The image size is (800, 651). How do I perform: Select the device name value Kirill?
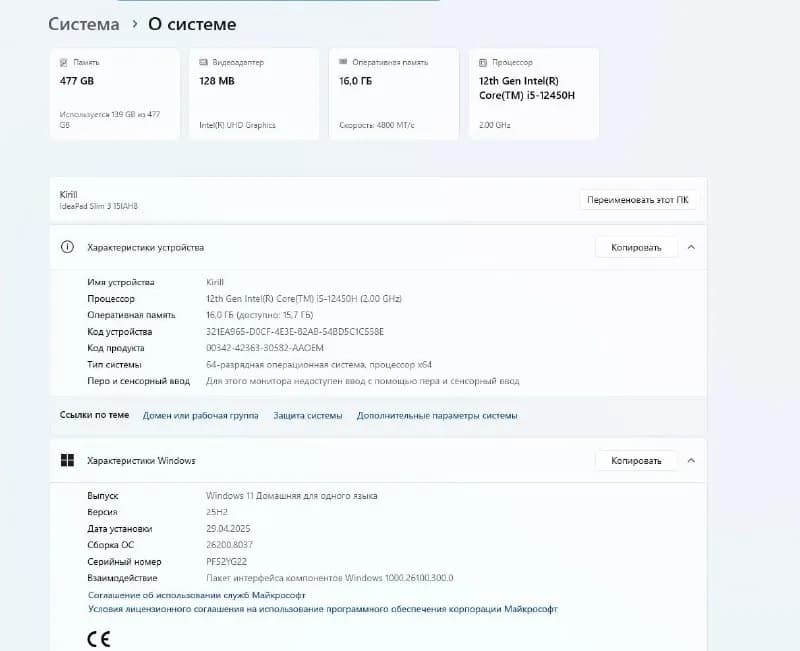[x=215, y=282]
